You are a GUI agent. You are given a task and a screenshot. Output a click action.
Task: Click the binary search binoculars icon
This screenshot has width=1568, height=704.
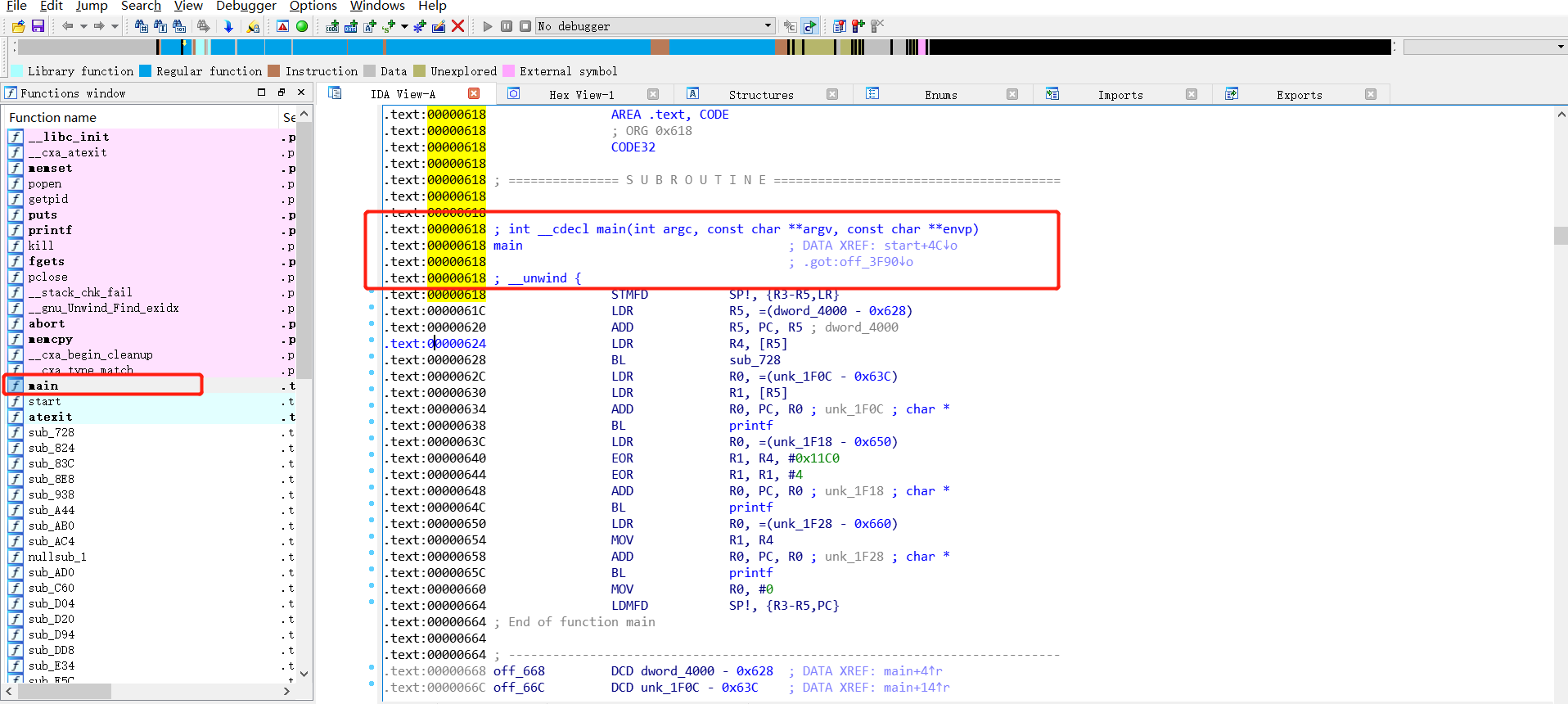coord(179,26)
